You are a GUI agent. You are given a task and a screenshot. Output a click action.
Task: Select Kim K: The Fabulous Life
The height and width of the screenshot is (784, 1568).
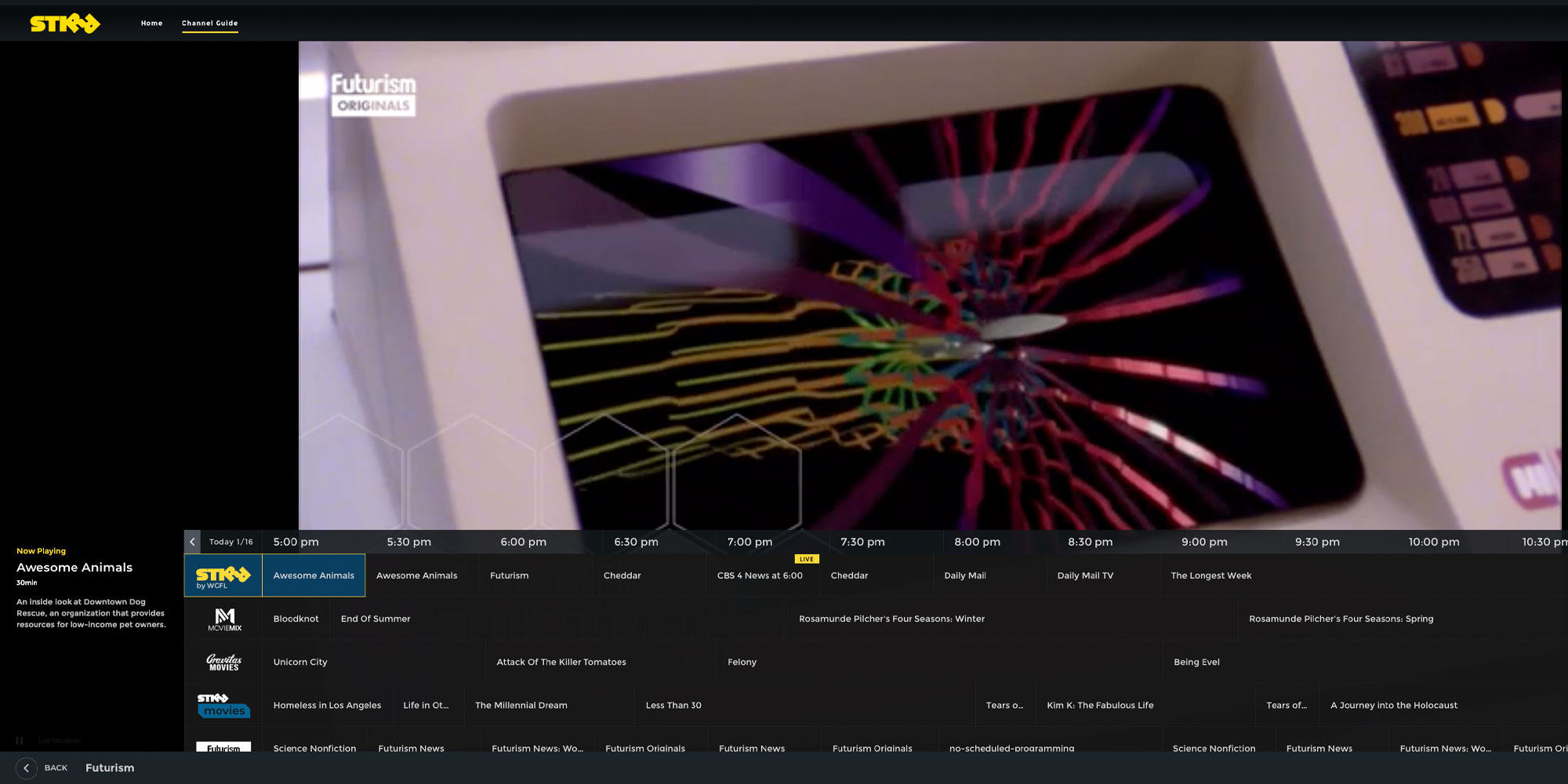tap(1145, 706)
